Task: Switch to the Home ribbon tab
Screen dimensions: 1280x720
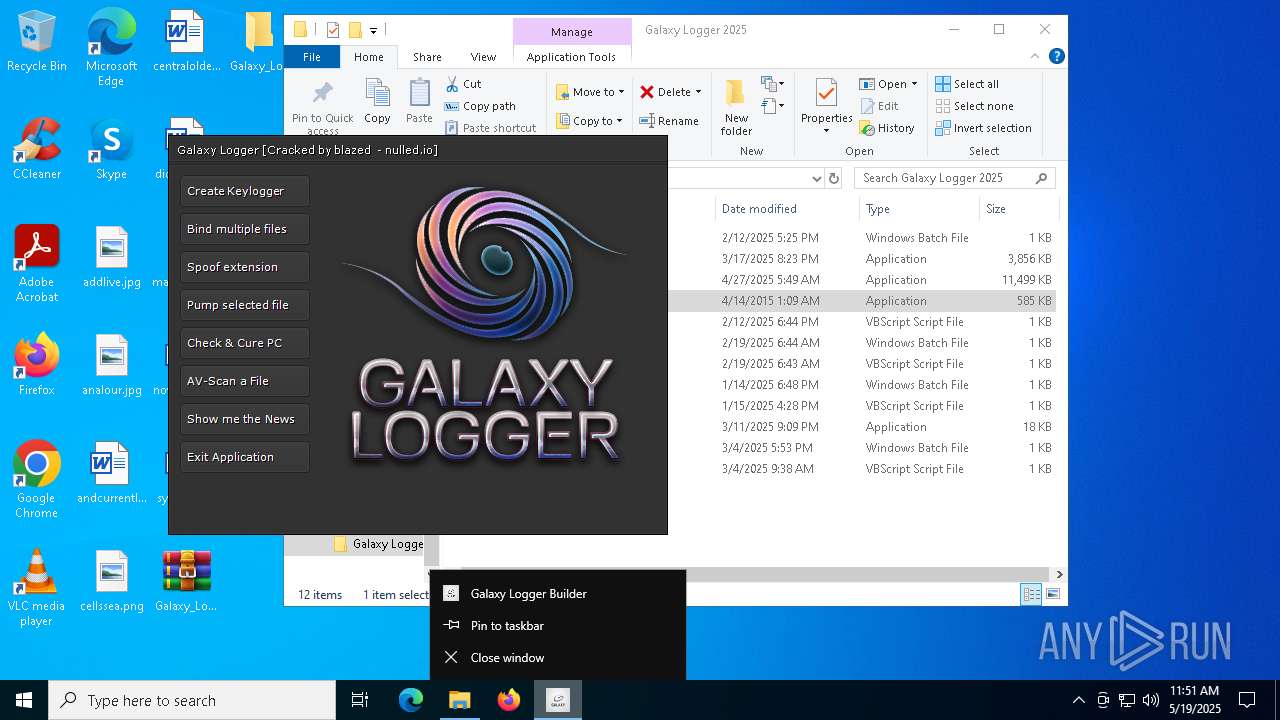Action: (x=368, y=57)
